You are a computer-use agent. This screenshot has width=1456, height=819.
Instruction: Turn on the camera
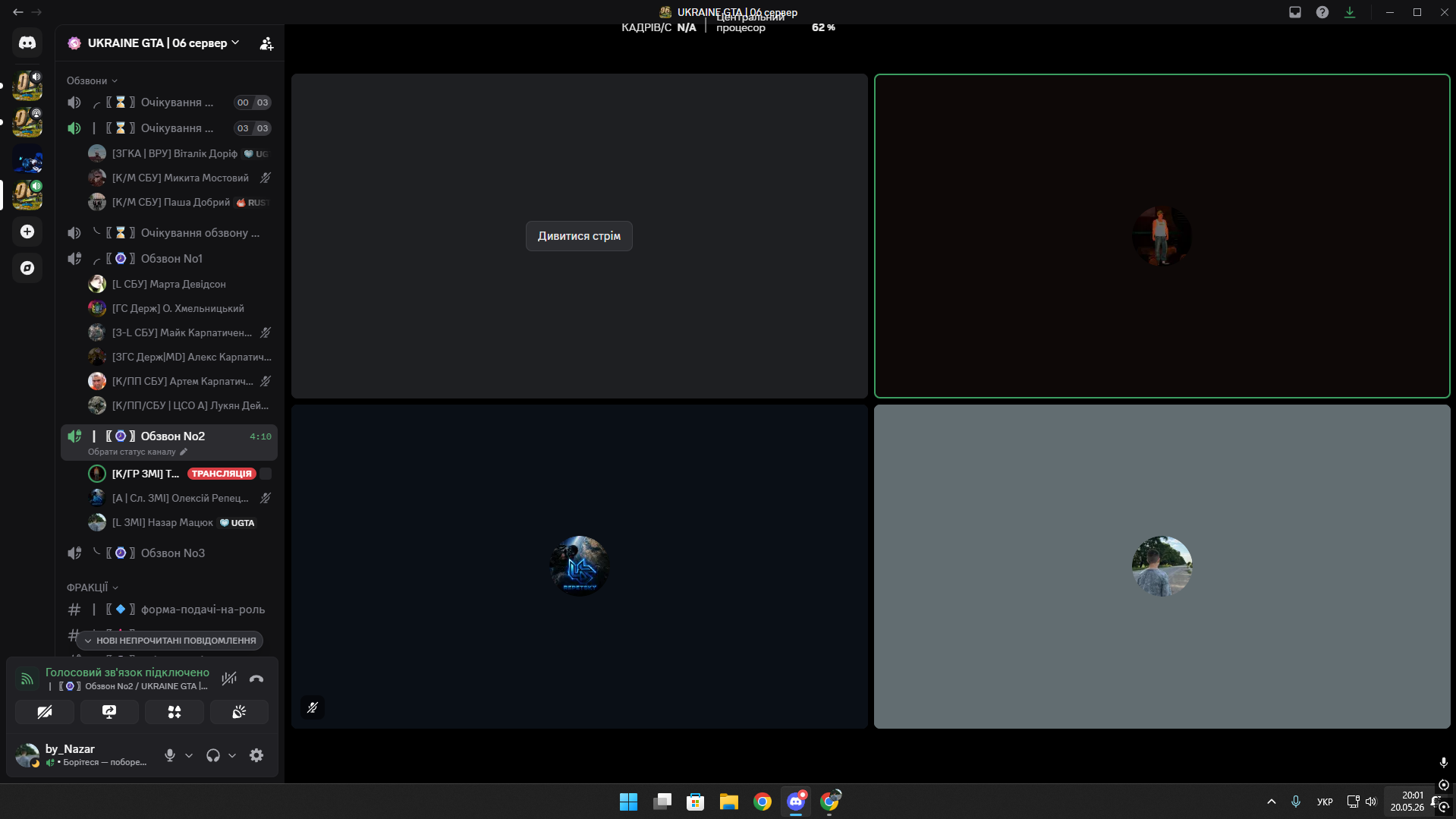45,712
